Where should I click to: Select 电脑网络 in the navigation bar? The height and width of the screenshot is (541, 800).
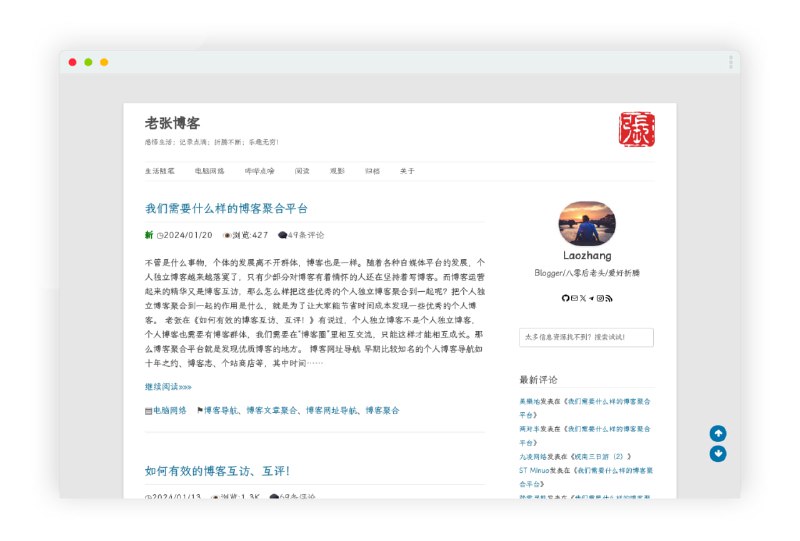[x=209, y=171]
